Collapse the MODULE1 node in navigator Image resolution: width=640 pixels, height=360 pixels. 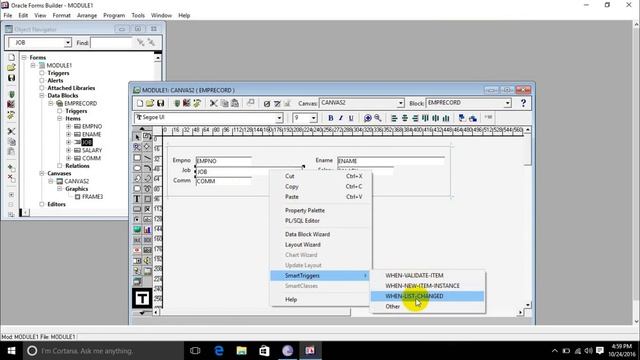click(x=33, y=65)
